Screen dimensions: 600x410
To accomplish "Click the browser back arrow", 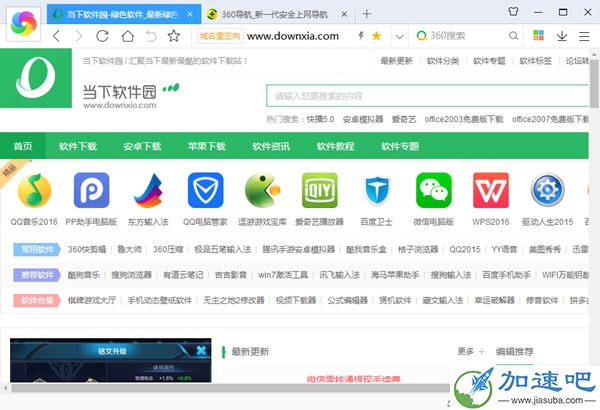I will 55,35.
